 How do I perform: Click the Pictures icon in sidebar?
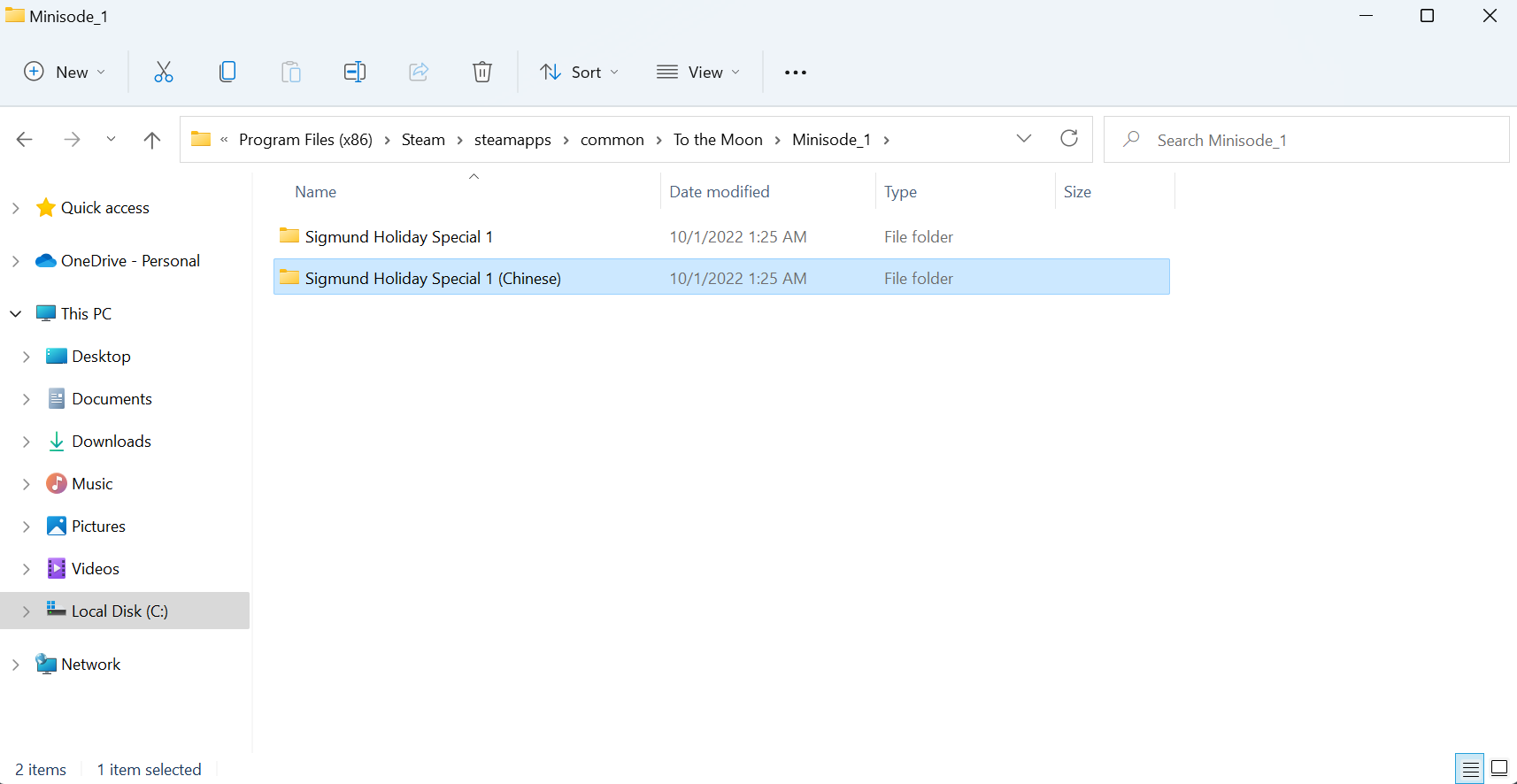coord(57,526)
